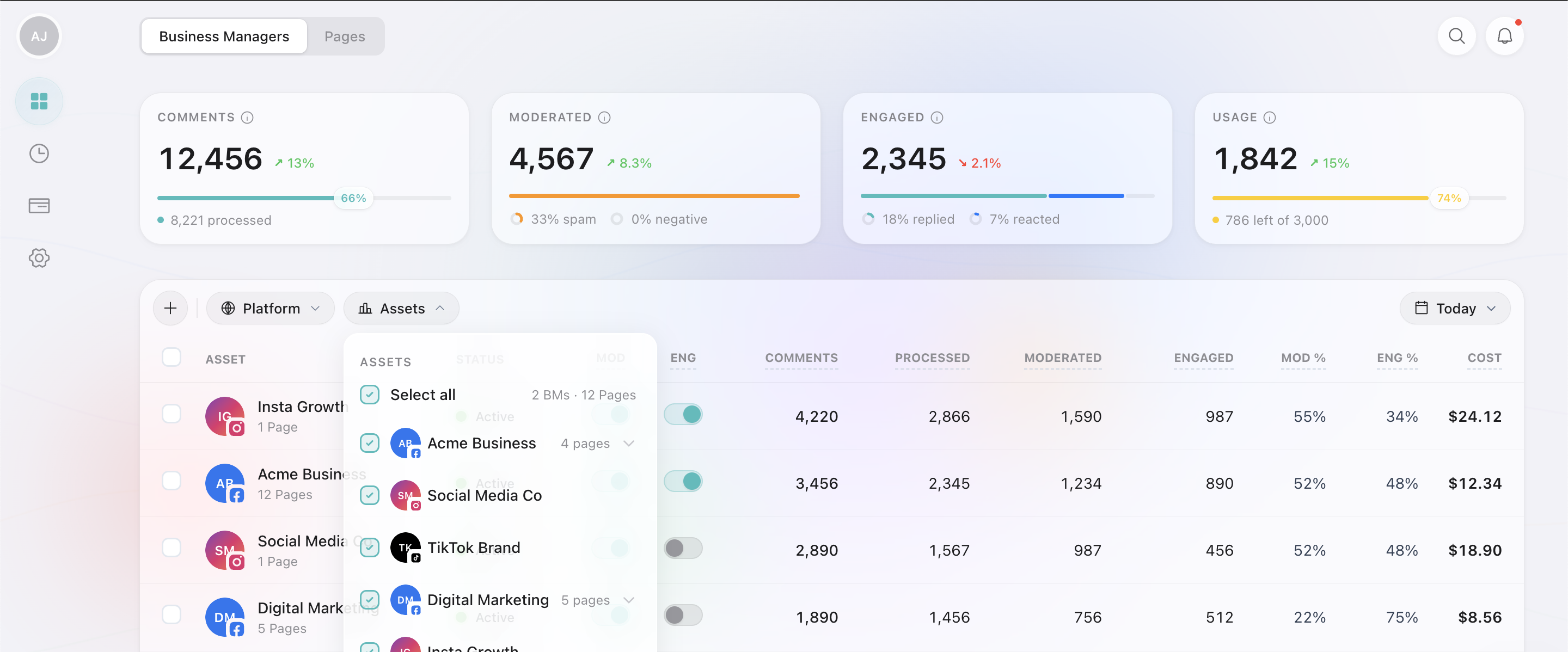This screenshot has height=652, width=1568.
Task: Open notifications via the bell icon
Action: pos(1505,36)
